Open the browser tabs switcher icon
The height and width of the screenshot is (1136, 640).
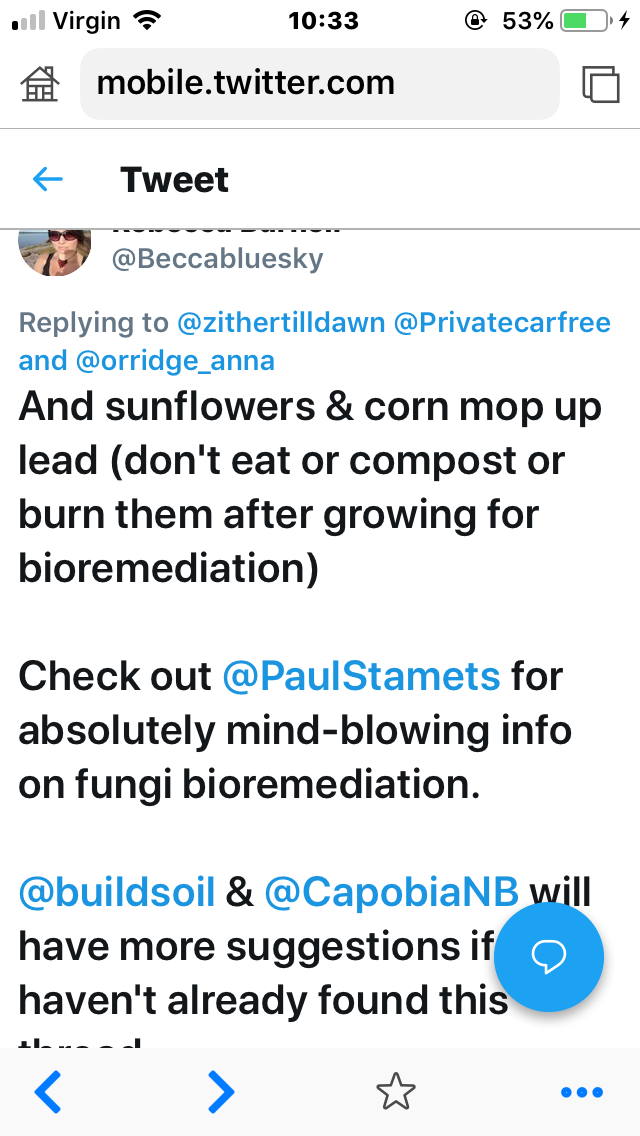point(601,84)
